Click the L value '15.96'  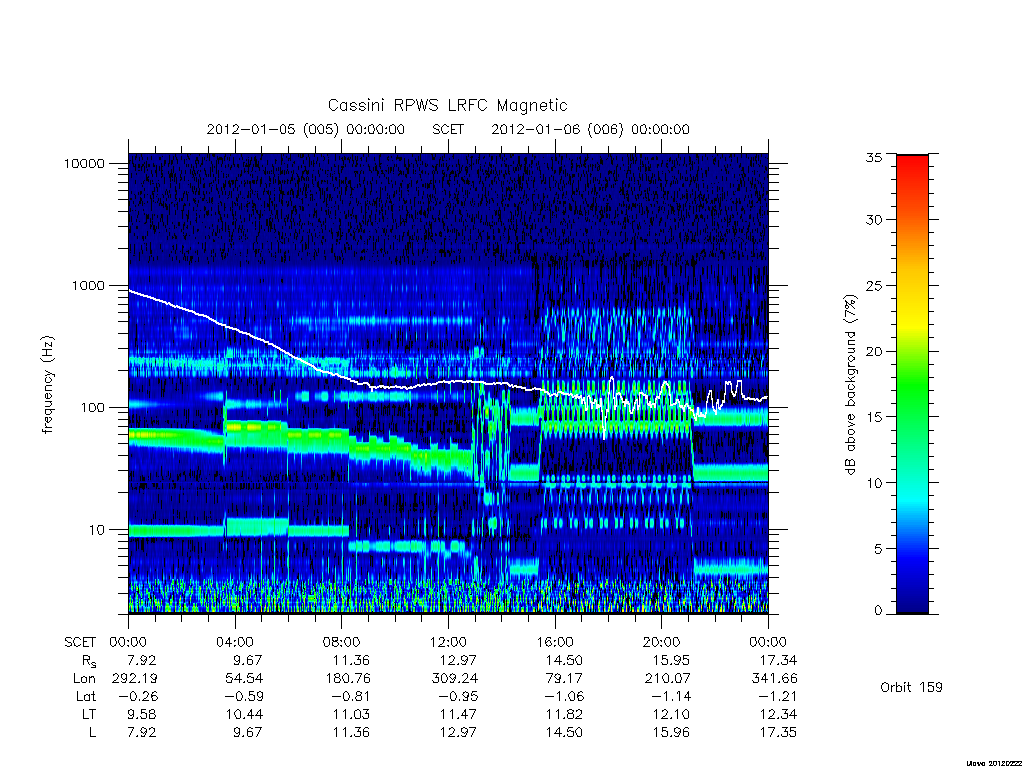671,732
